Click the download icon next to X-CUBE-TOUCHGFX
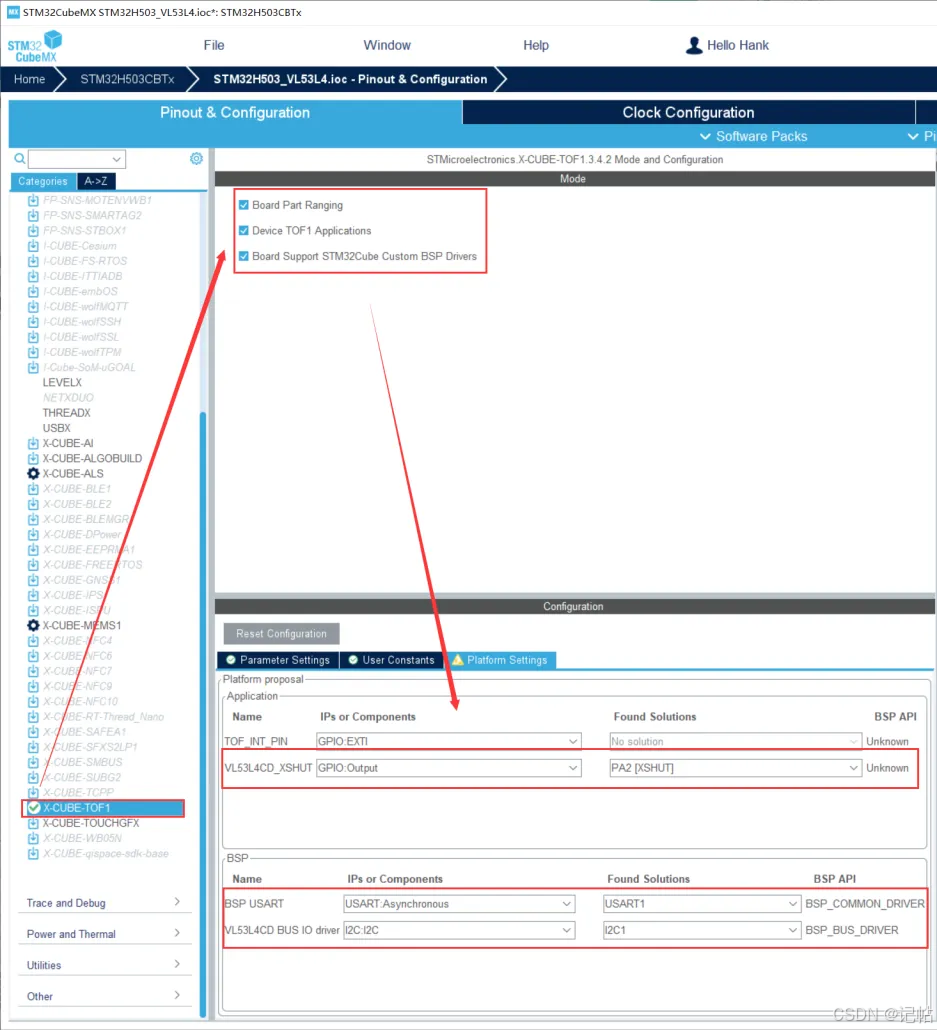This screenshot has height=1030, width=937. pyautogui.click(x=33, y=823)
